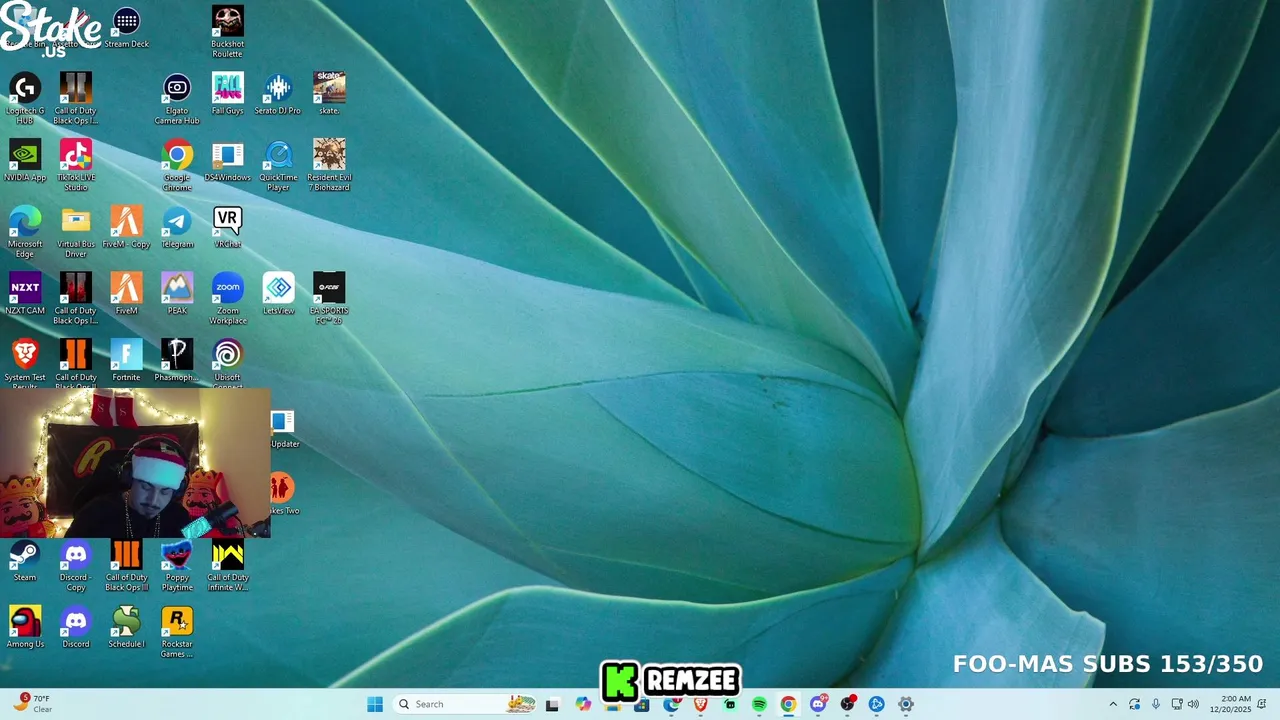Select the webcam overlay thumbnail
The height and width of the screenshot is (720, 1280).
pyautogui.click(x=135, y=464)
